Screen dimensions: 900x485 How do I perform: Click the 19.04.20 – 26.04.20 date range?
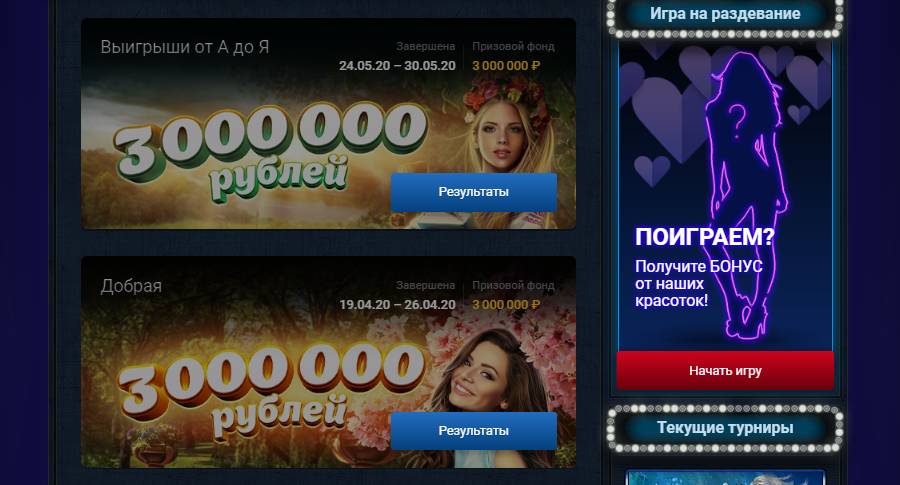coord(397,304)
